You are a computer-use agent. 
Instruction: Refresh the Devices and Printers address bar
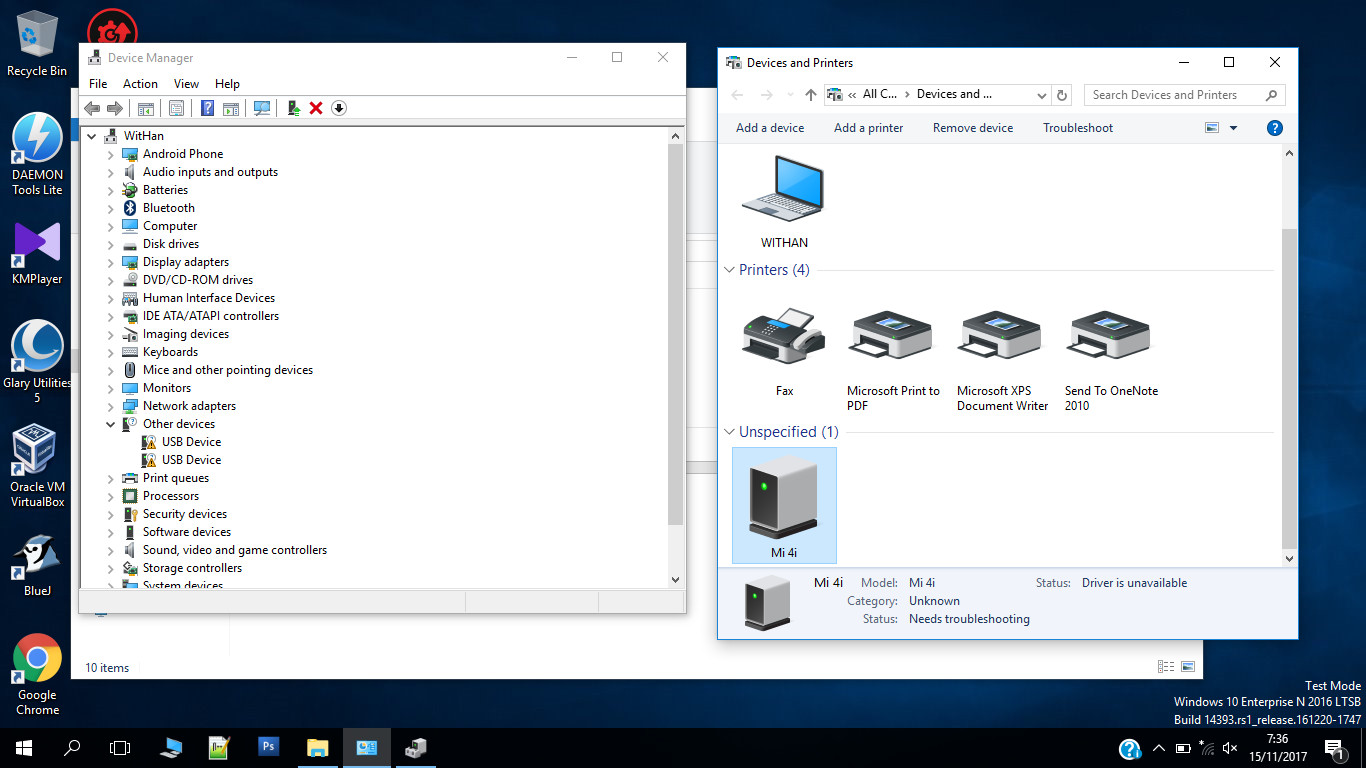tap(1063, 95)
